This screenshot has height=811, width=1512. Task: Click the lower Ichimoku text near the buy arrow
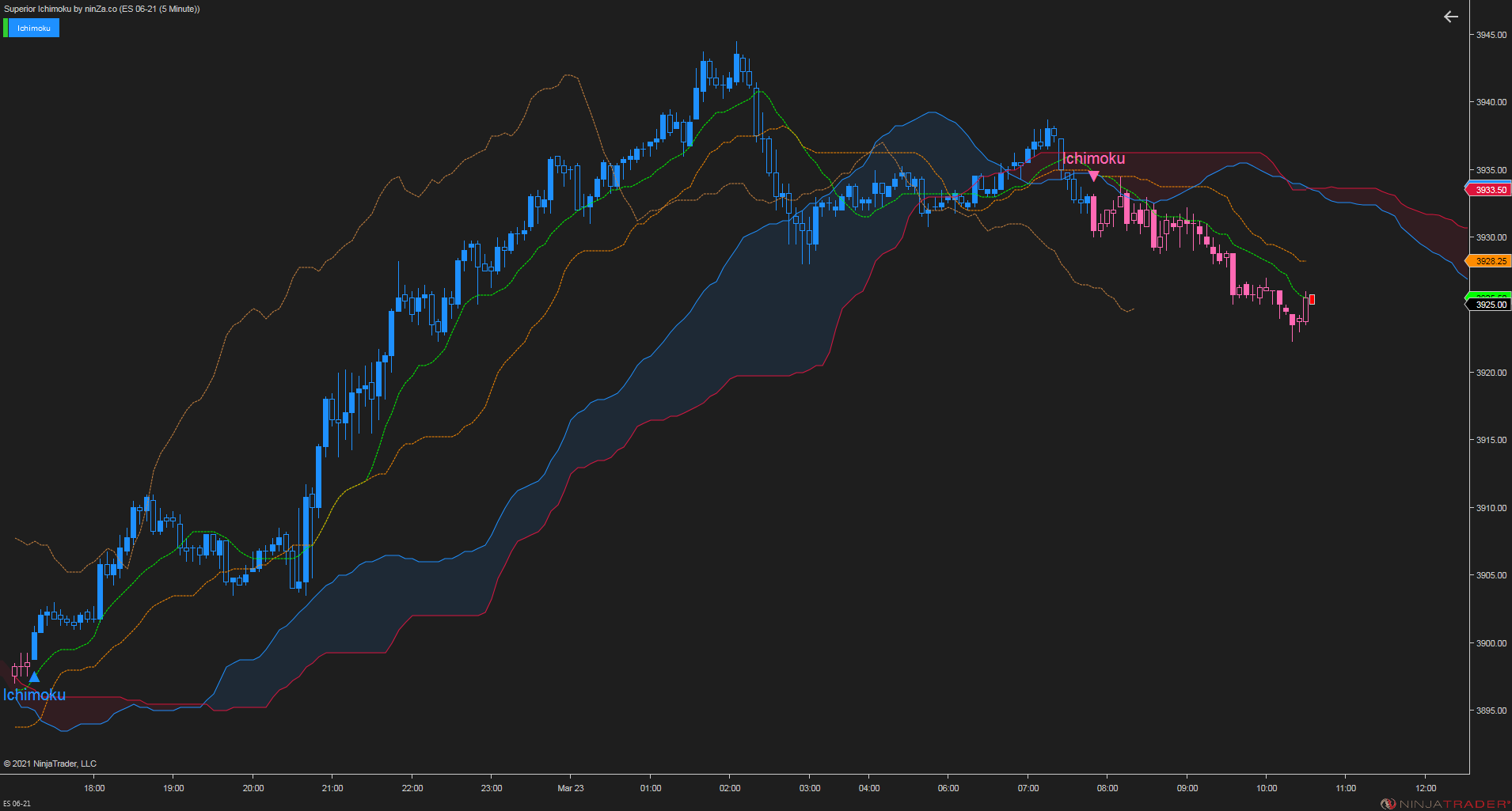(33, 695)
